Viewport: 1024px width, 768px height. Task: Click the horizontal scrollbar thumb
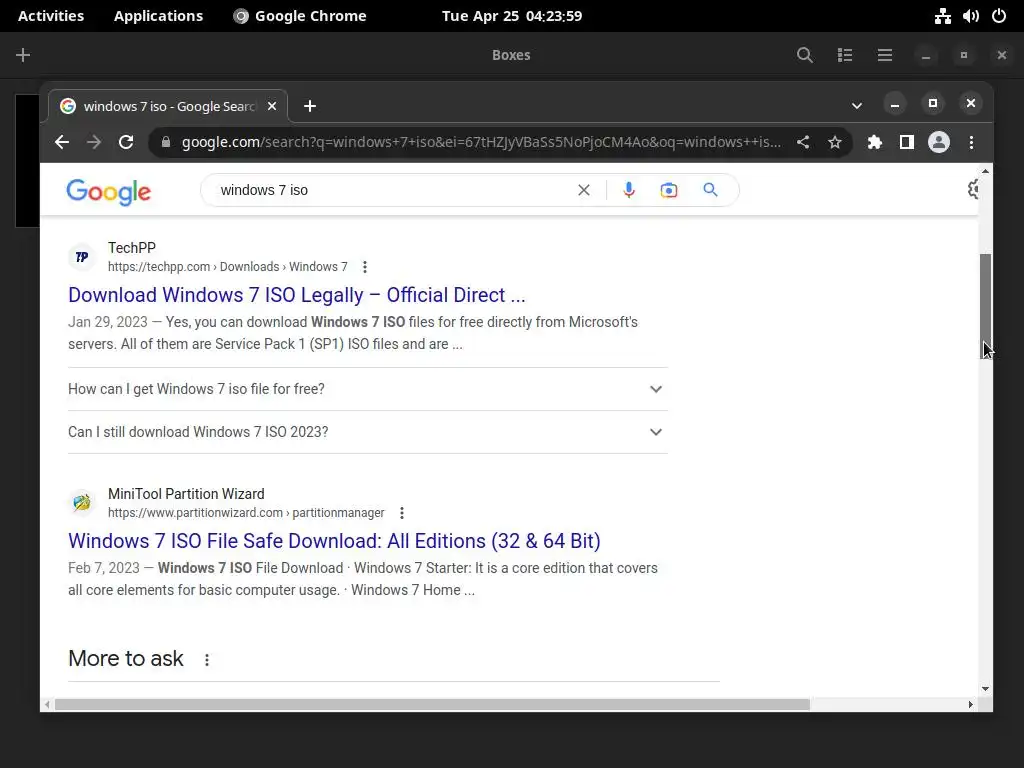[x=432, y=705]
